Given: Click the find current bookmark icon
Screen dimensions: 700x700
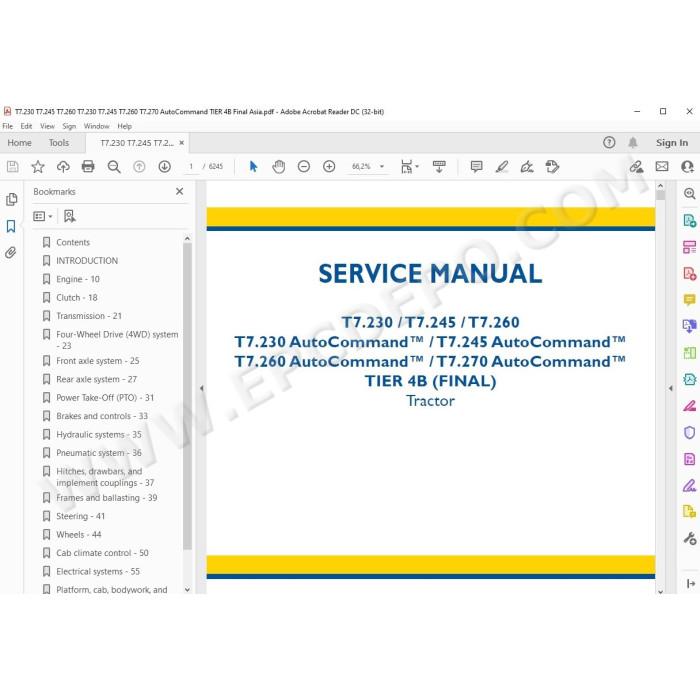Looking at the screenshot, I should [x=69, y=216].
